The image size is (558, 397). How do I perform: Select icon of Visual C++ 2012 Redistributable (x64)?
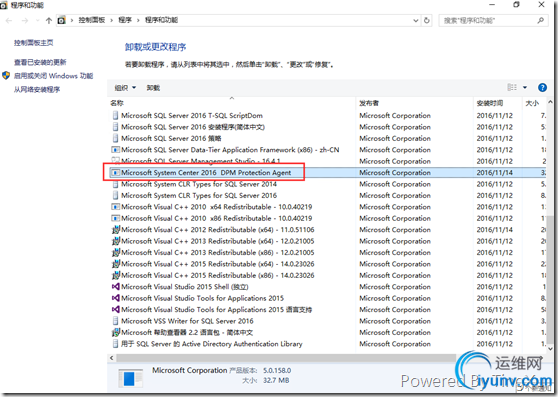pyautogui.click(x=116, y=229)
